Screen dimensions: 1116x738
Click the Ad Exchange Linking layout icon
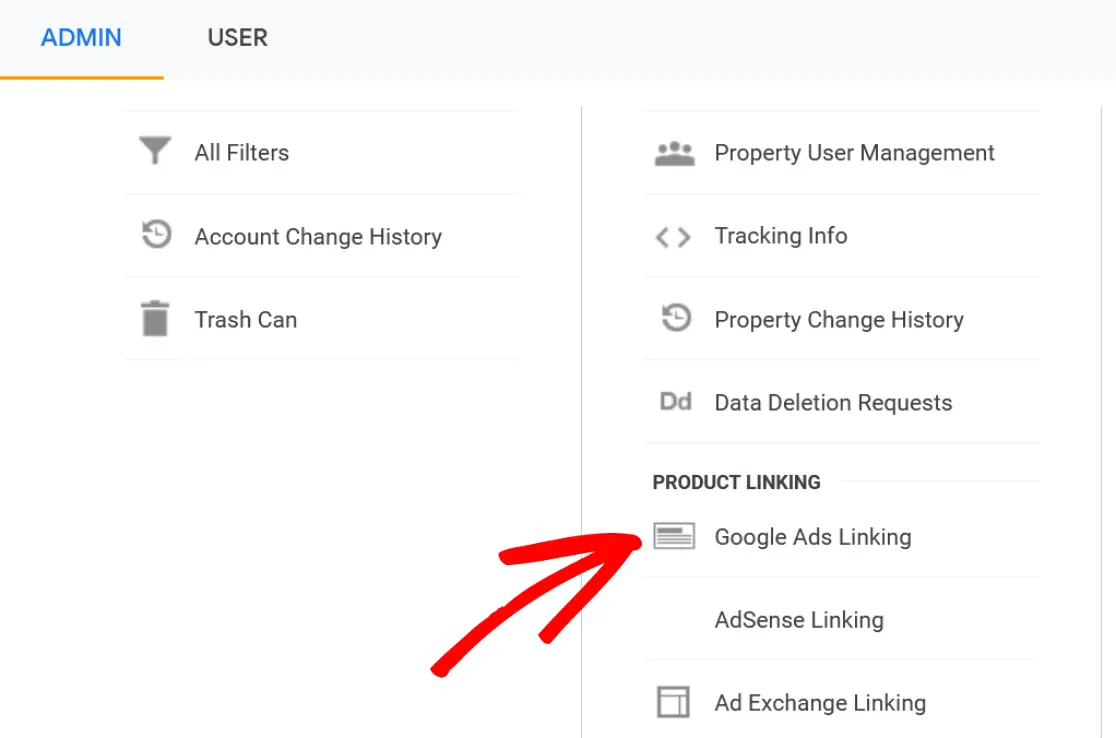(x=673, y=702)
